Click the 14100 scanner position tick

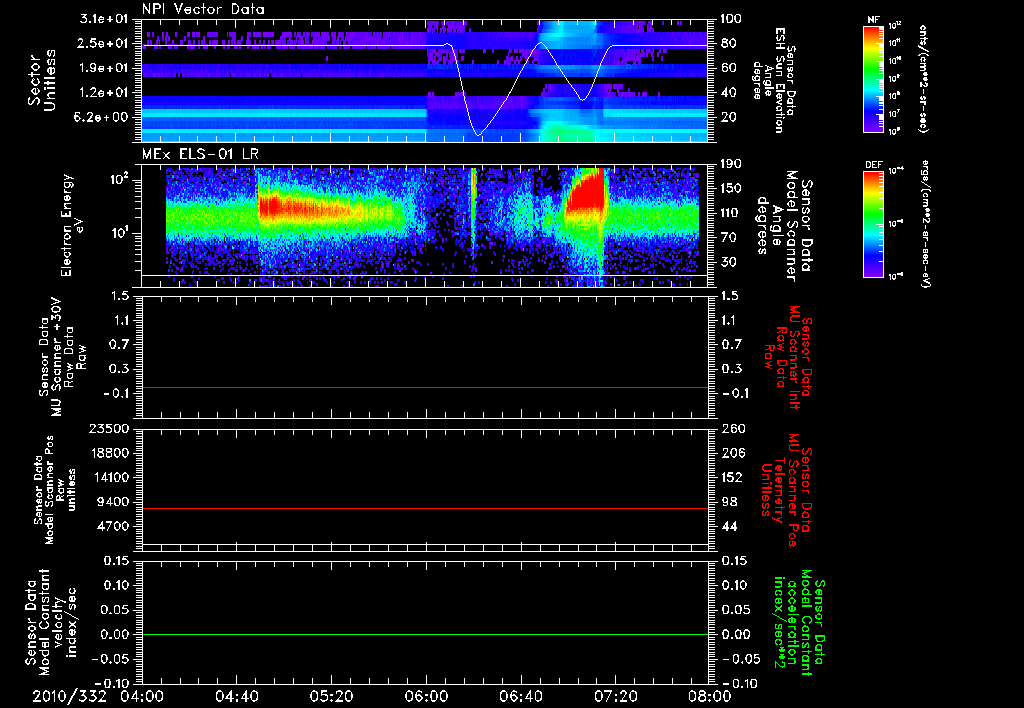(x=108, y=477)
